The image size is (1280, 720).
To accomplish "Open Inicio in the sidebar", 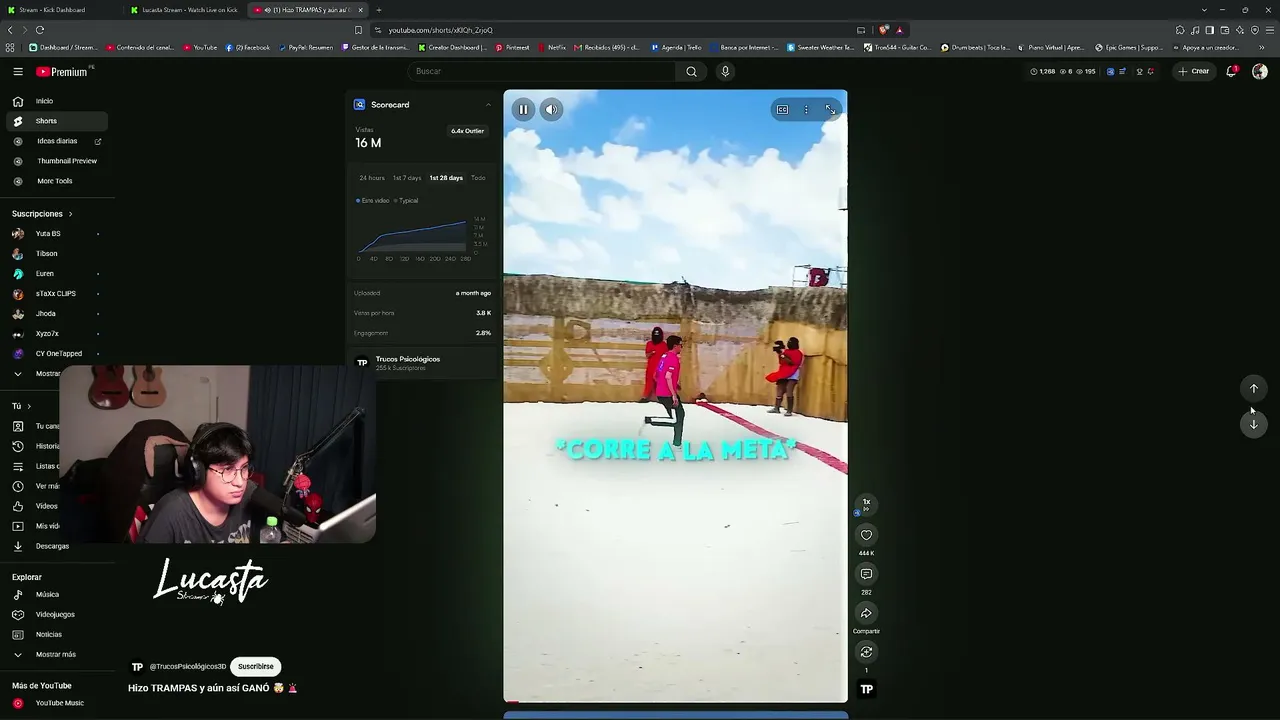I will tap(56, 101).
